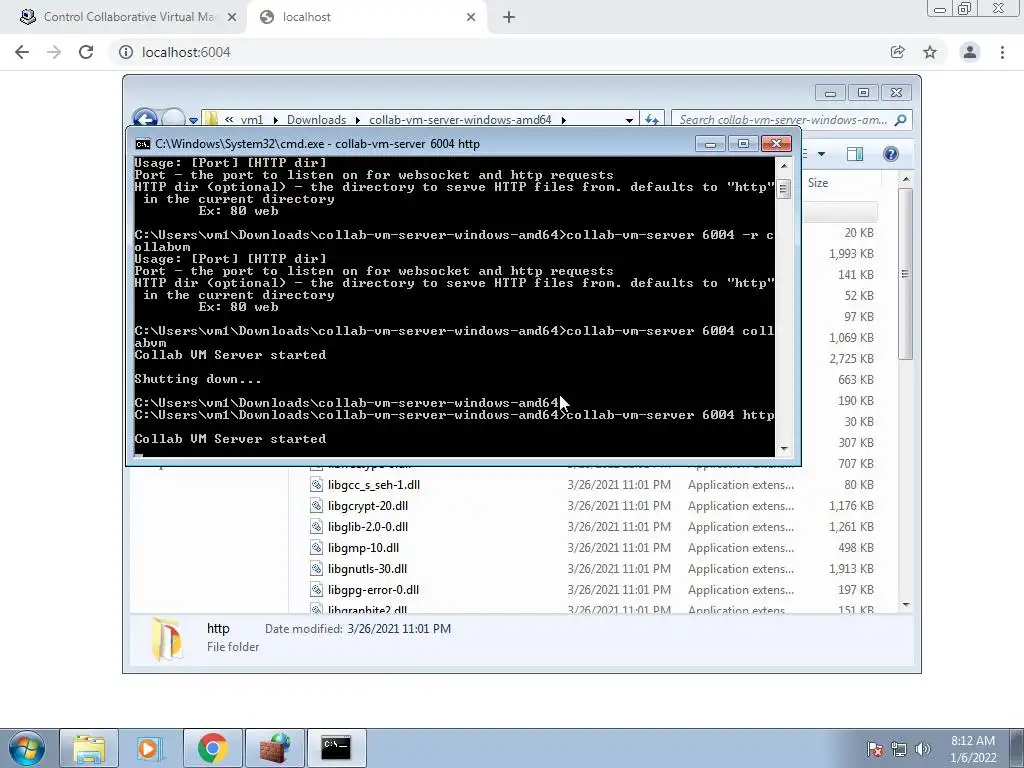Click the http folder details icon
The width and height of the screenshot is (1024, 768).
click(x=167, y=638)
